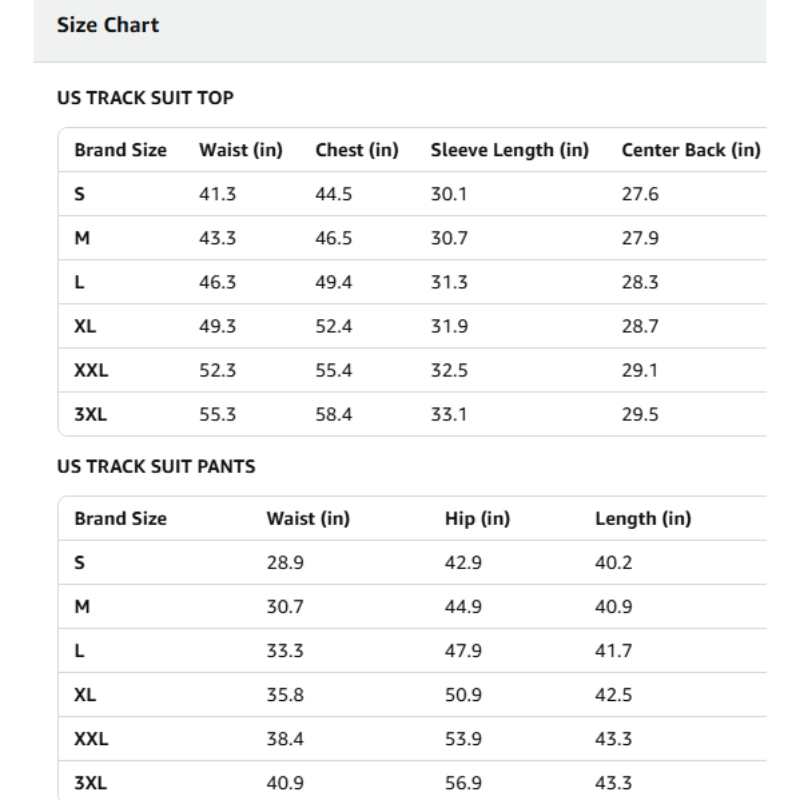The width and height of the screenshot is (800, 800).
Task: Click the 46.3 waist value for size L
Action: tap(217, 282)
